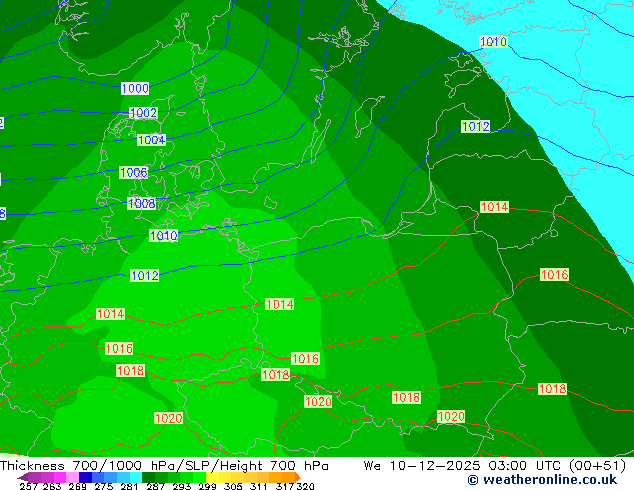Click the blue 1008 isobar label
This screenshot has height=490, width=634.
click(142, 203)
